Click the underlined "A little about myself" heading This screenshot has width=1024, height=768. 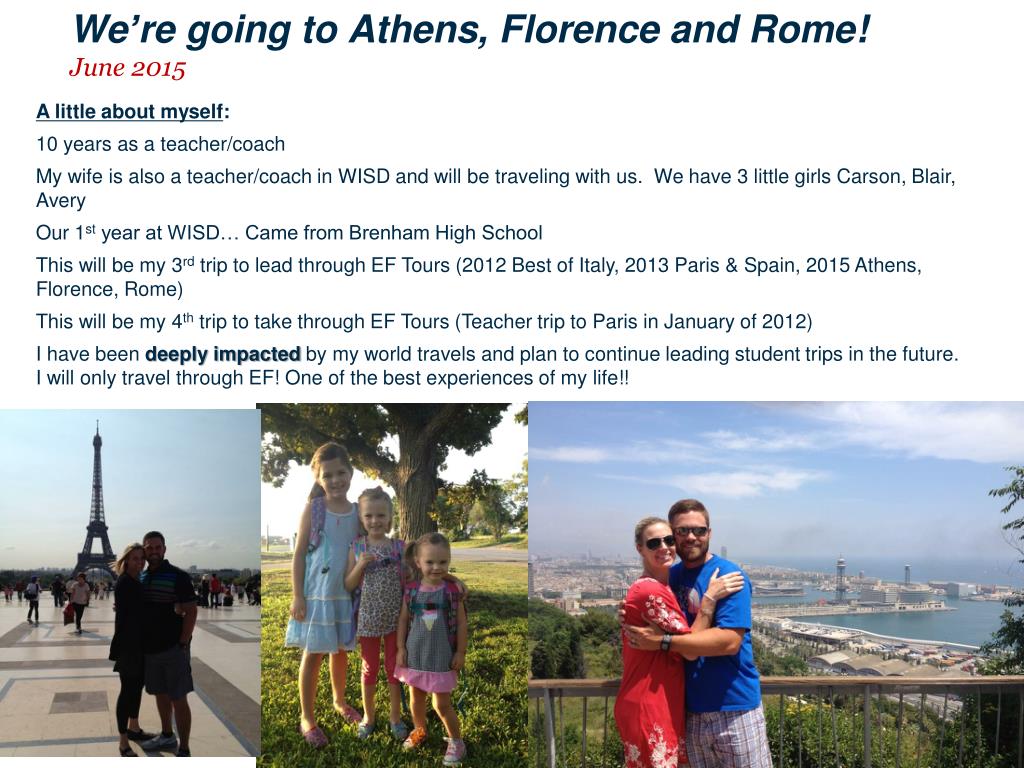(129, 112)
